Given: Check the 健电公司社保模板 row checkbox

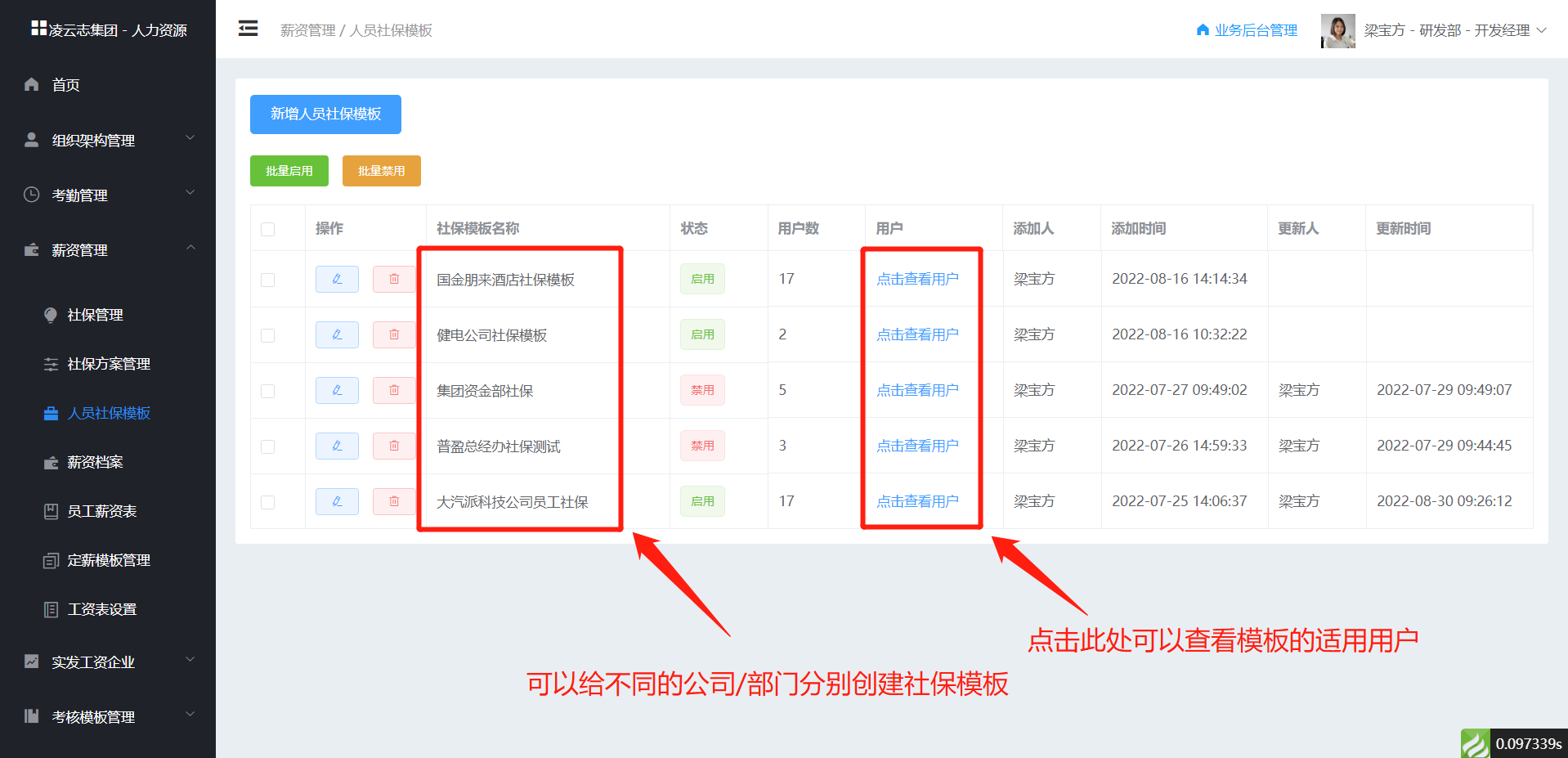Looking at the screenshot, I should [x=267, y=335].
